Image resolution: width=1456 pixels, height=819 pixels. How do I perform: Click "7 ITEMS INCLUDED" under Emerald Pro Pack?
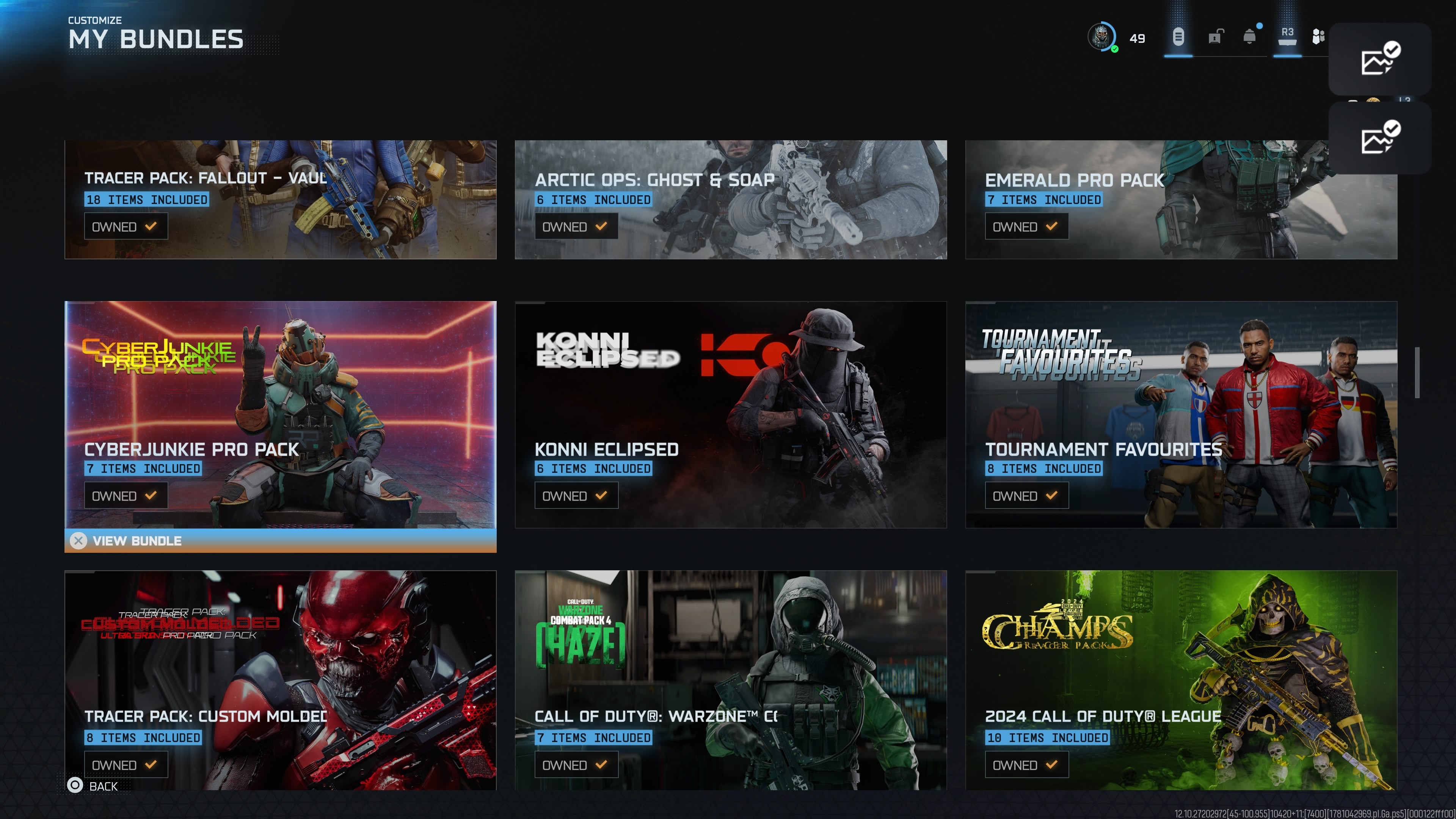click(x=1044, y=199)
